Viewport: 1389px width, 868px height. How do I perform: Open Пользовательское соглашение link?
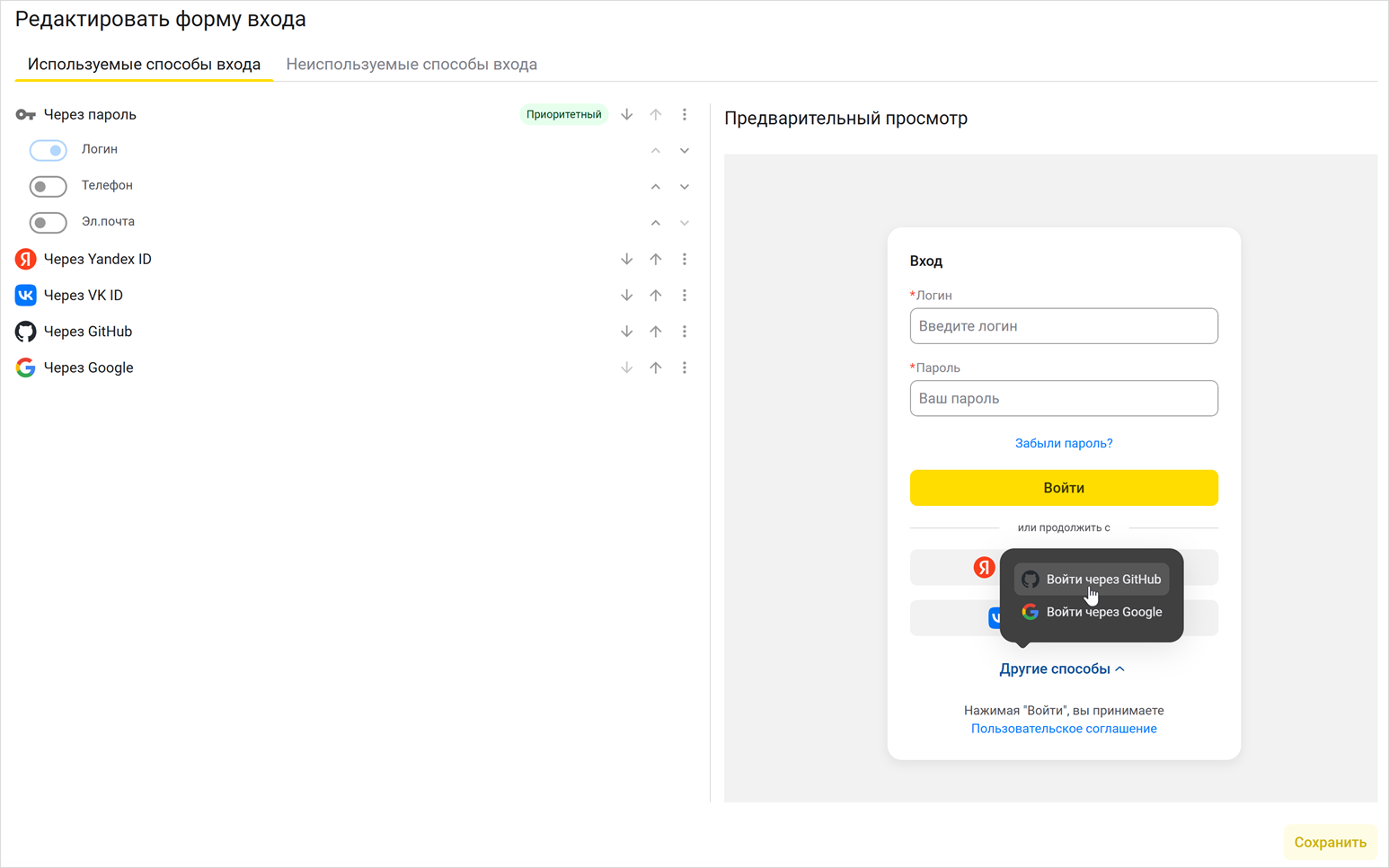click(x=1064, y=729)
